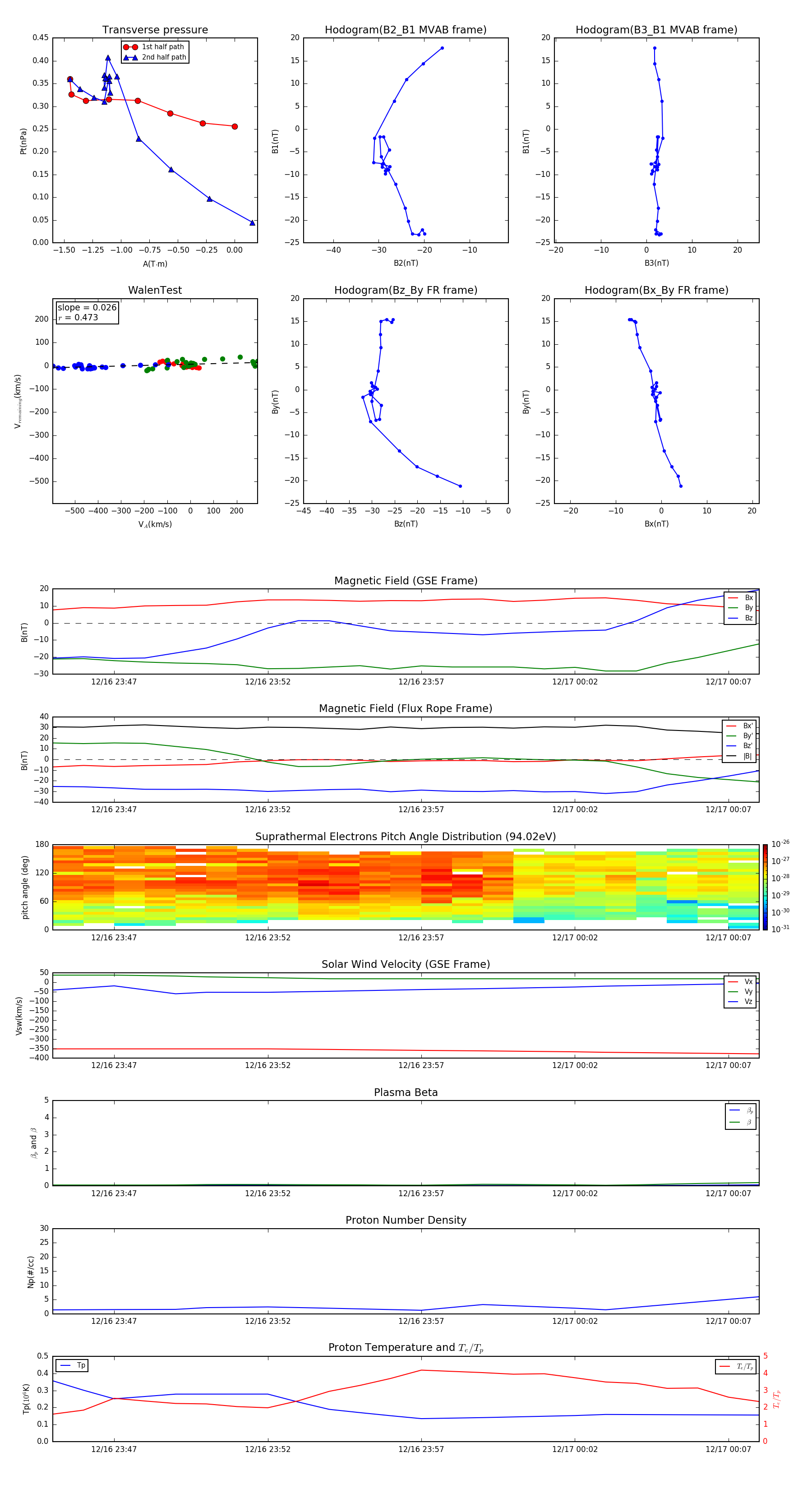
Task: Click "12/16 23:47" tick under GSE magnetic field
Action: point(114,682)
